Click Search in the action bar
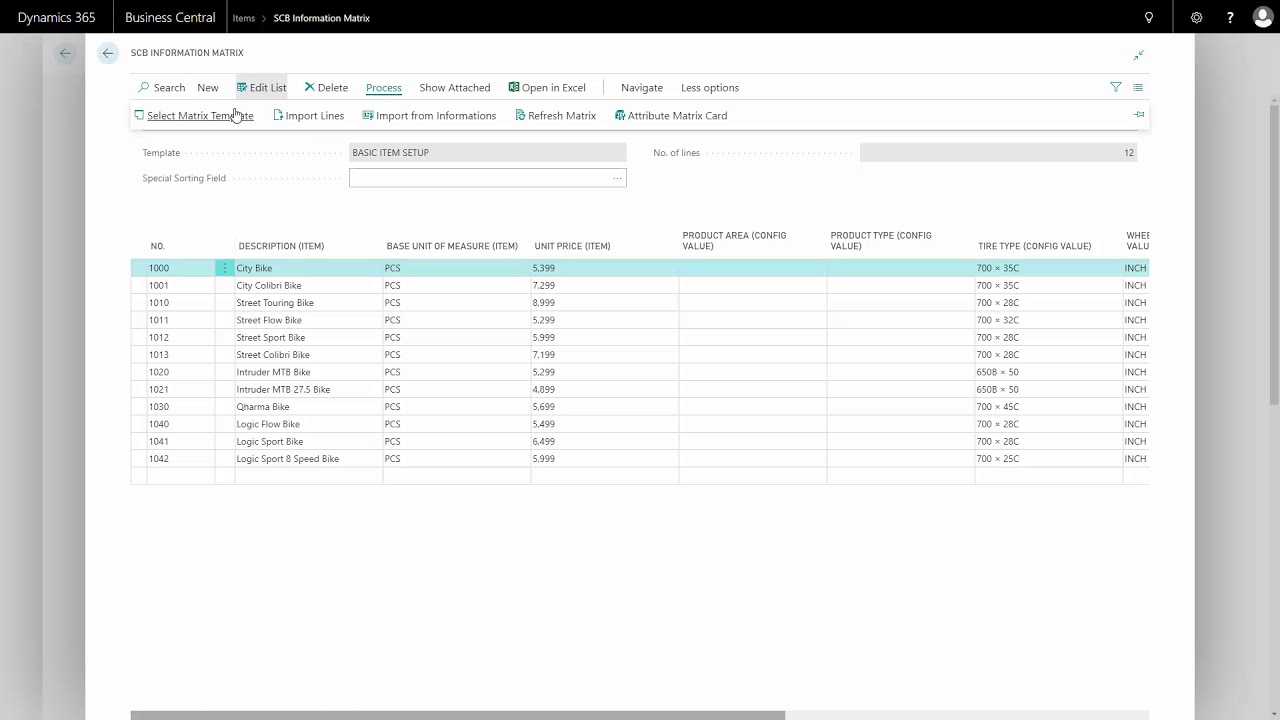This screenshot has height=720, width=1280. coord(162,87)
